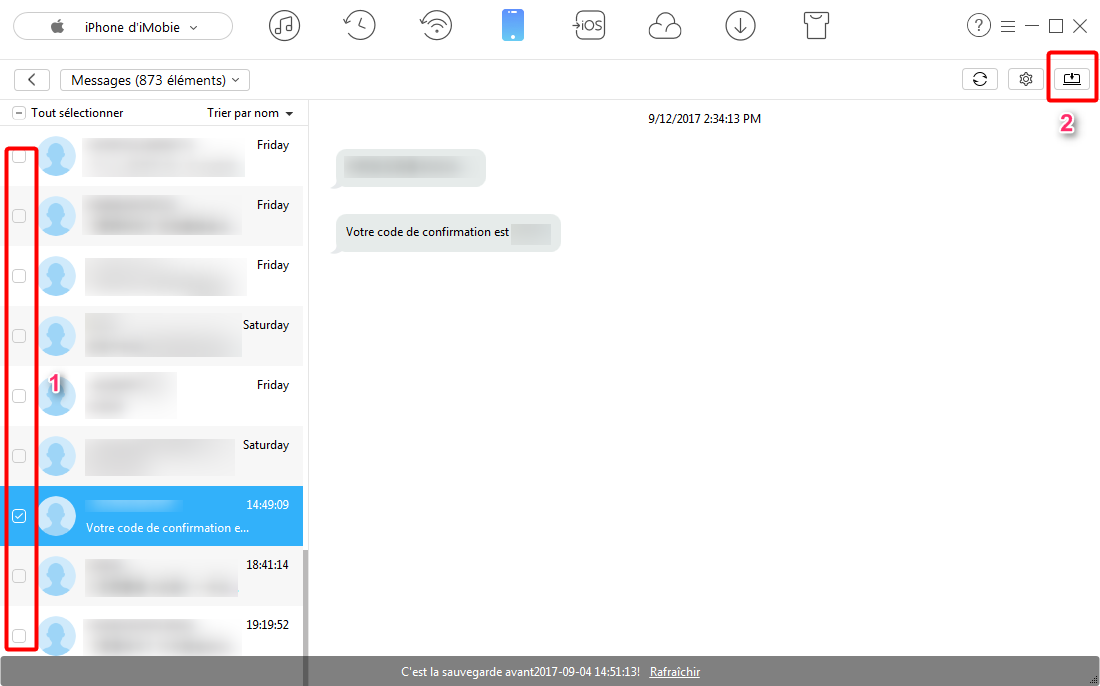
Task: Select the Device Manager phone icon
Action: pos(513,25)
